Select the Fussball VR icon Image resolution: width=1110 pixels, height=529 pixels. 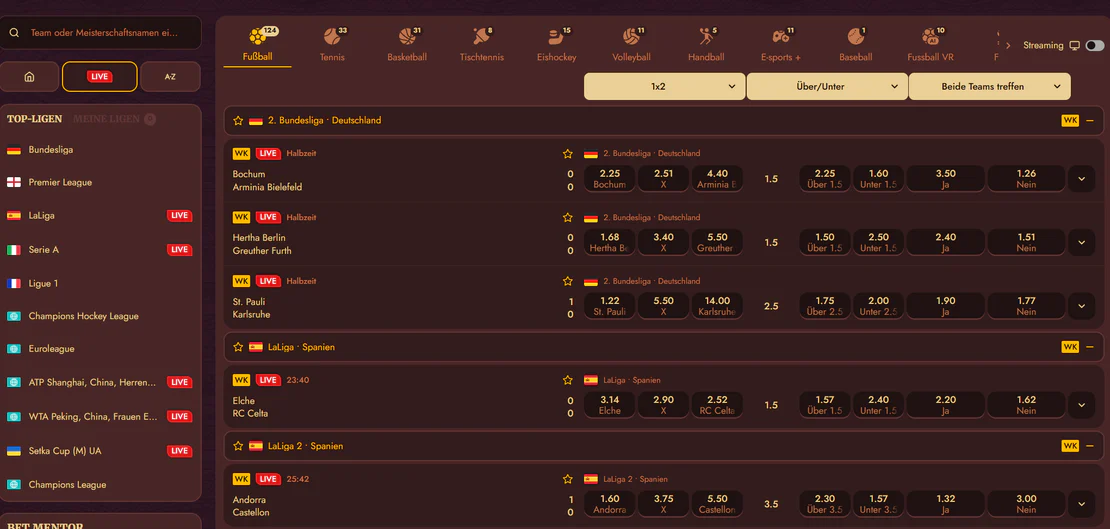pos(930,36)
